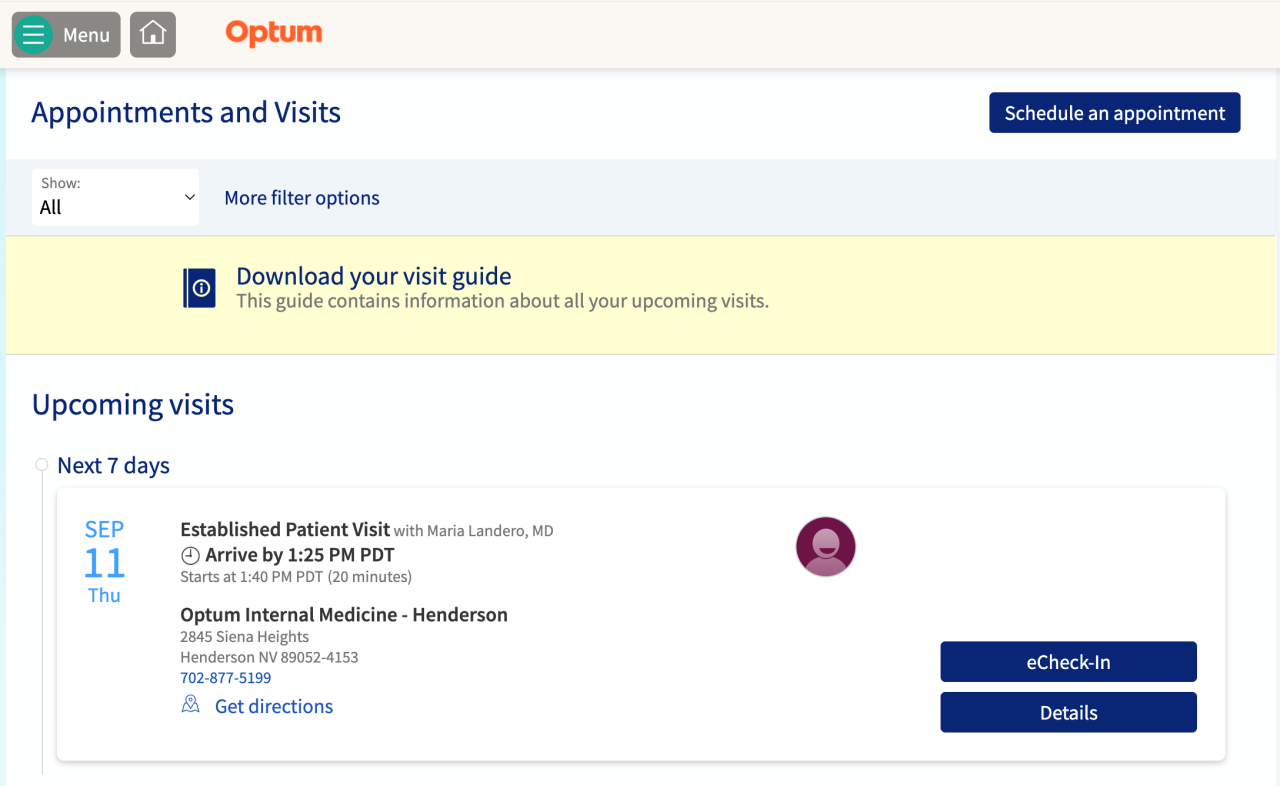Screen dimensions: 1280x786
Task: Click the SEP 11 Thu date block
Action: click(x=104, y=562)
